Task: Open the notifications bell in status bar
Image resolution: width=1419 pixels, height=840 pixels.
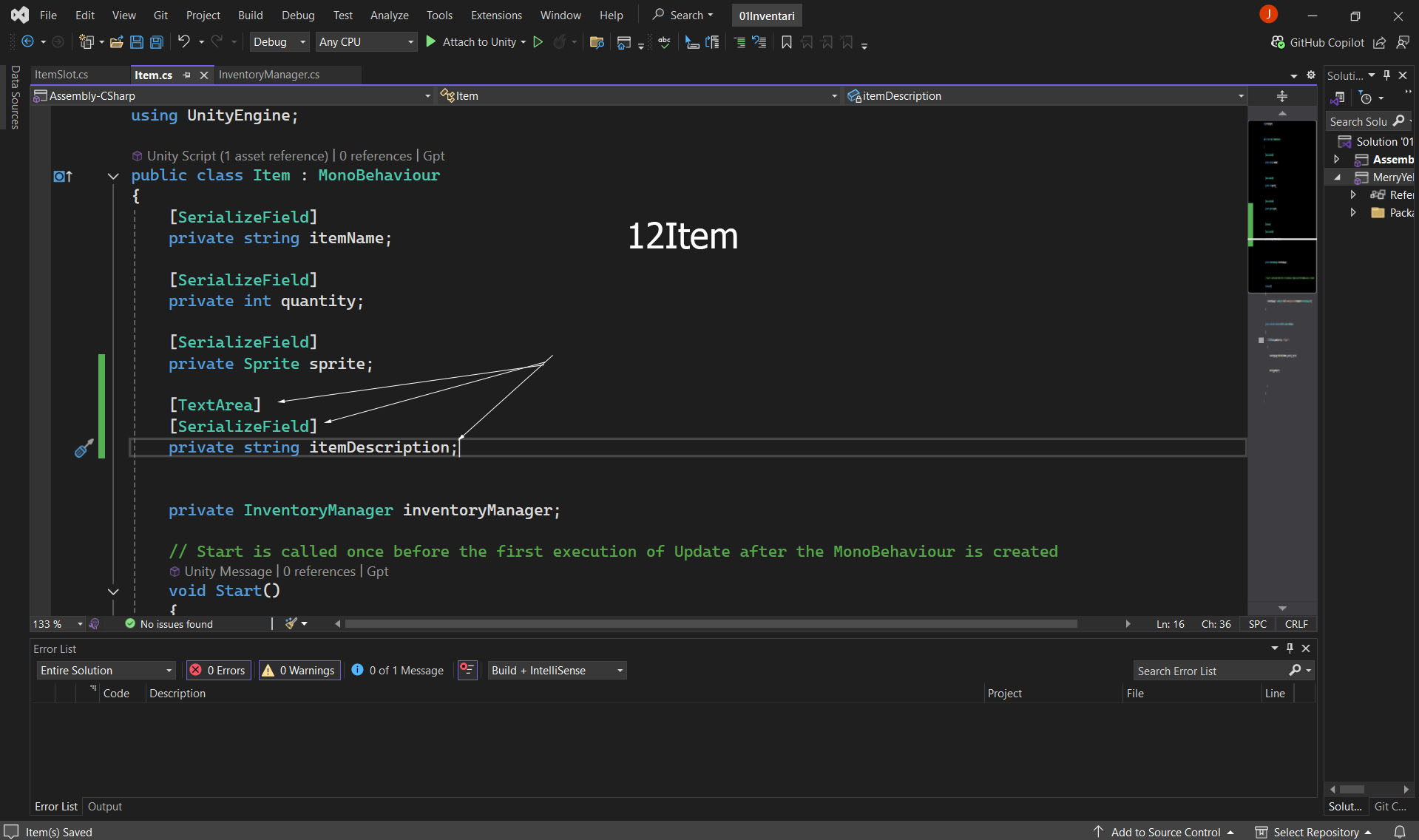Action: [x=1399, y=832]
